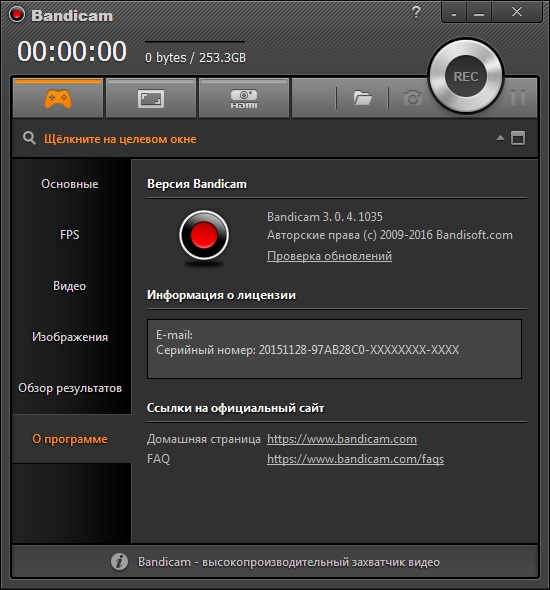Toggle the window mode icon beside arrow
The width and height of the screenshot is (550, 590).
(x=518, y=138)
